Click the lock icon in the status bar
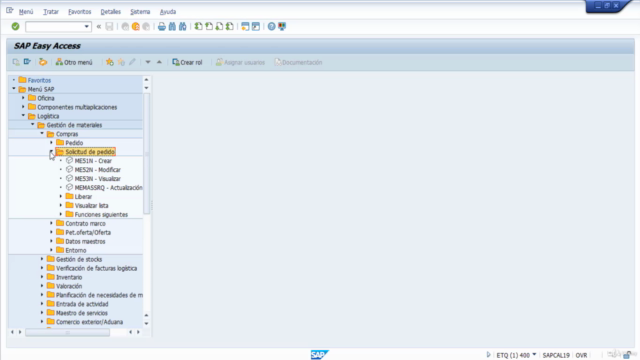The width and height of the screenshot is (640, 360). coord(627,355)
